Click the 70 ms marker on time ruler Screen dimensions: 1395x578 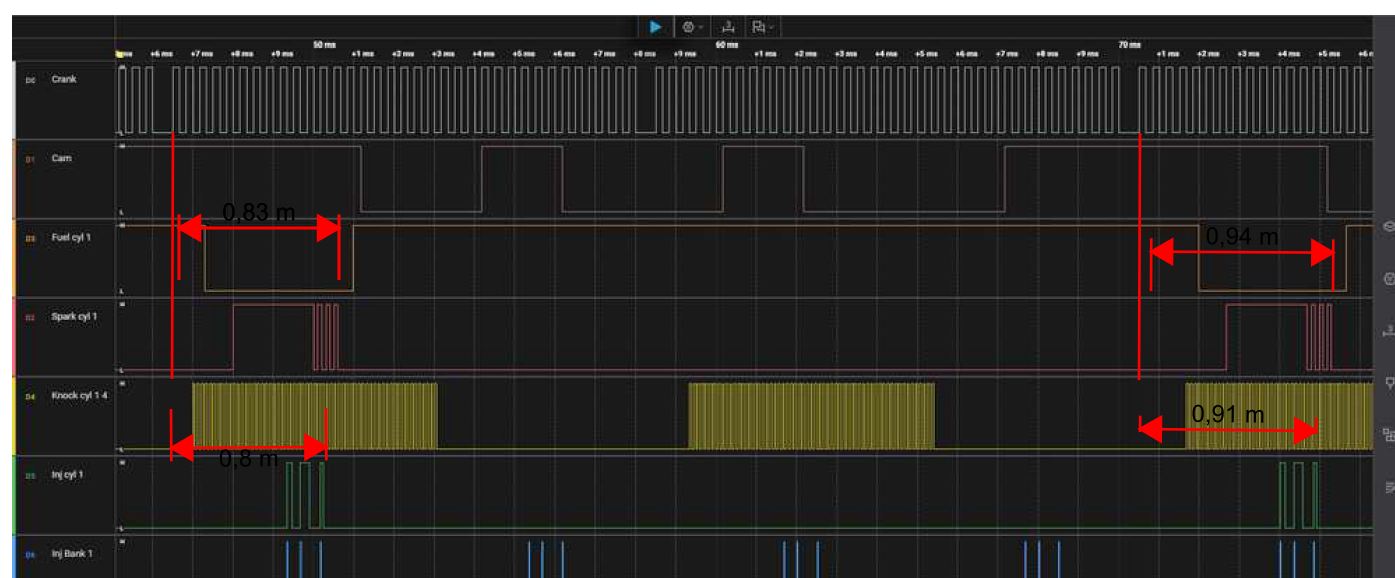point(1128,44)
